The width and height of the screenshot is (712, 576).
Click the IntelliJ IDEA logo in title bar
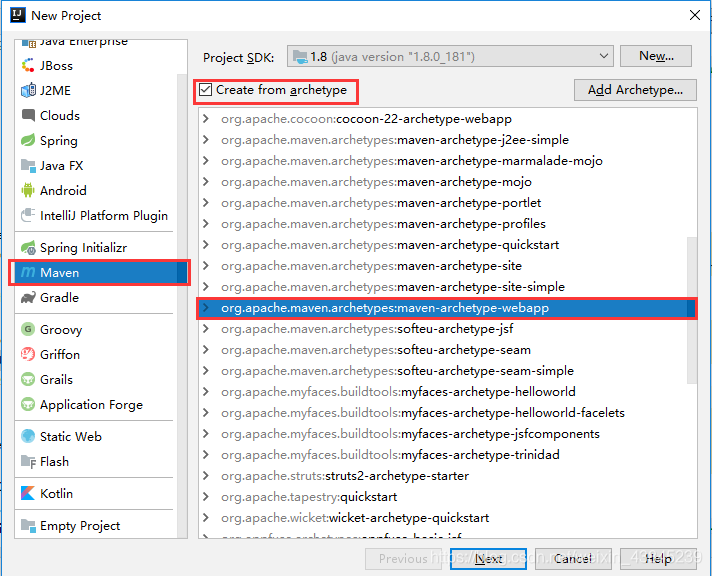click(x=18, y=15)
